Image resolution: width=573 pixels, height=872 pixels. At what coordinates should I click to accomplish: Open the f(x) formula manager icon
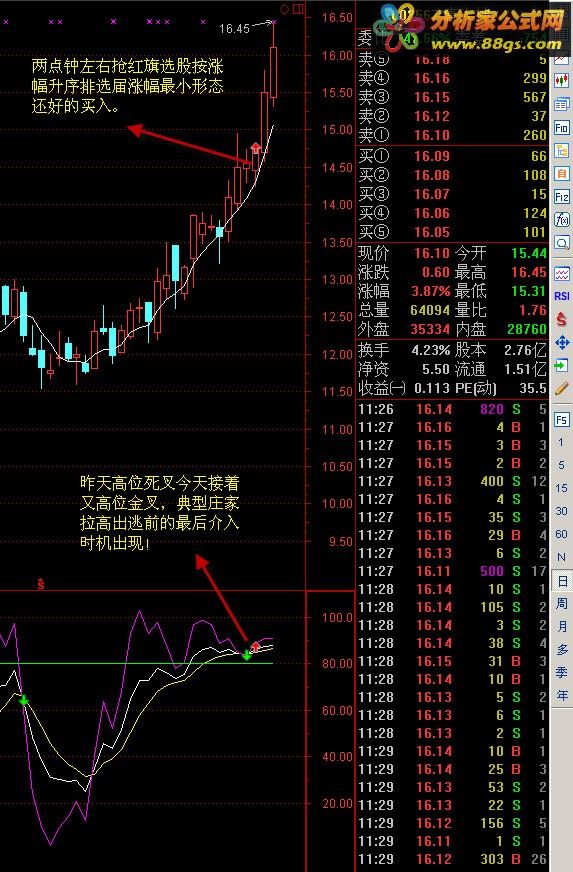coord(561,220)
